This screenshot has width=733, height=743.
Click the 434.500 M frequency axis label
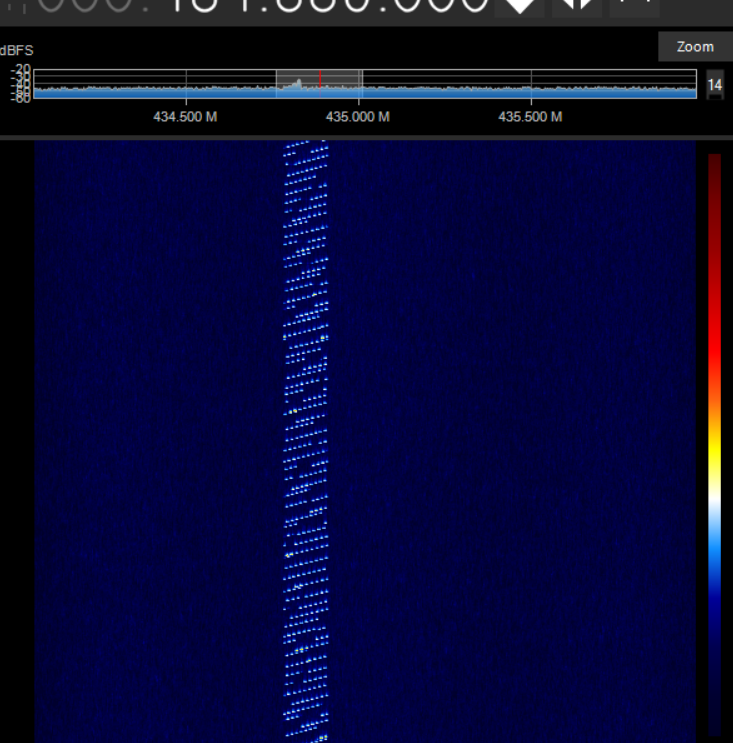(x=185, y=117)
